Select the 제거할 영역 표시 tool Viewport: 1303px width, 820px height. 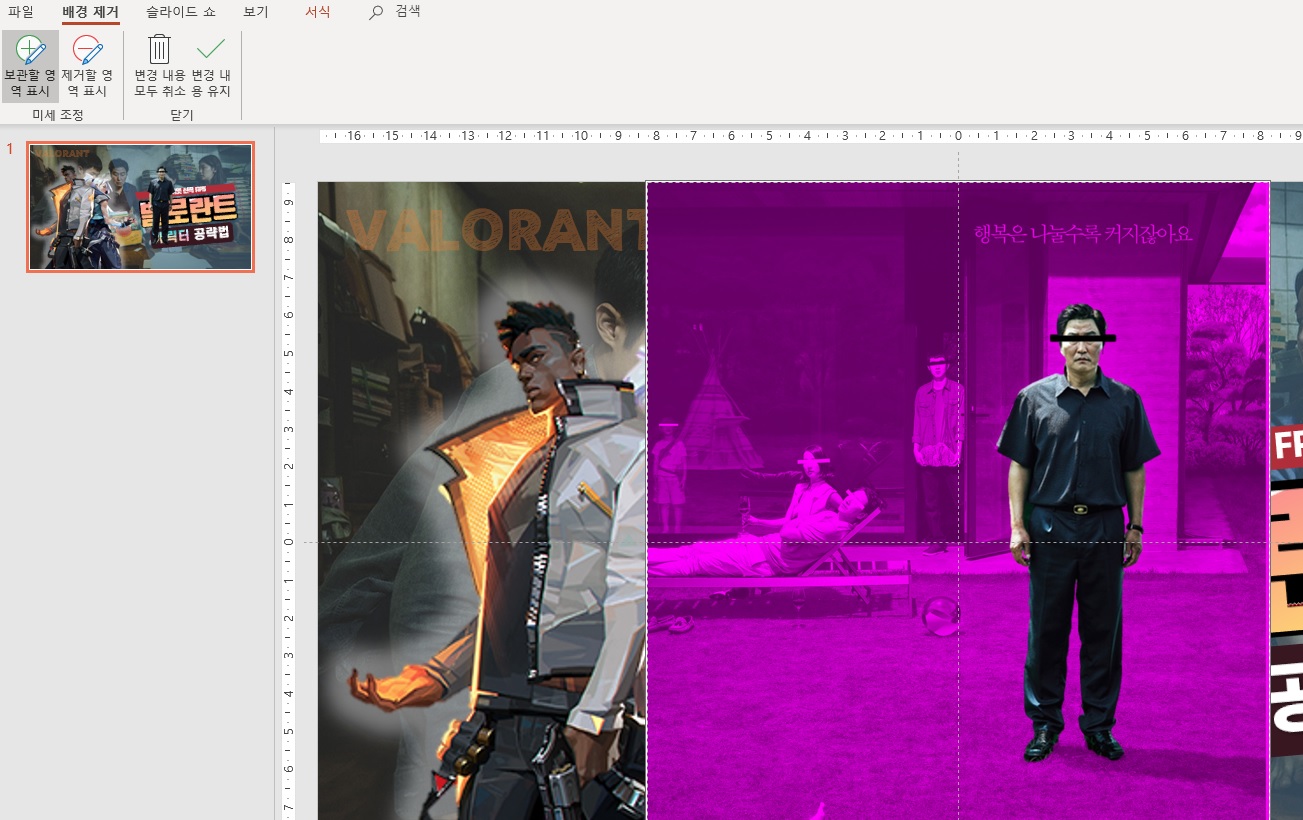pos(87,67)
